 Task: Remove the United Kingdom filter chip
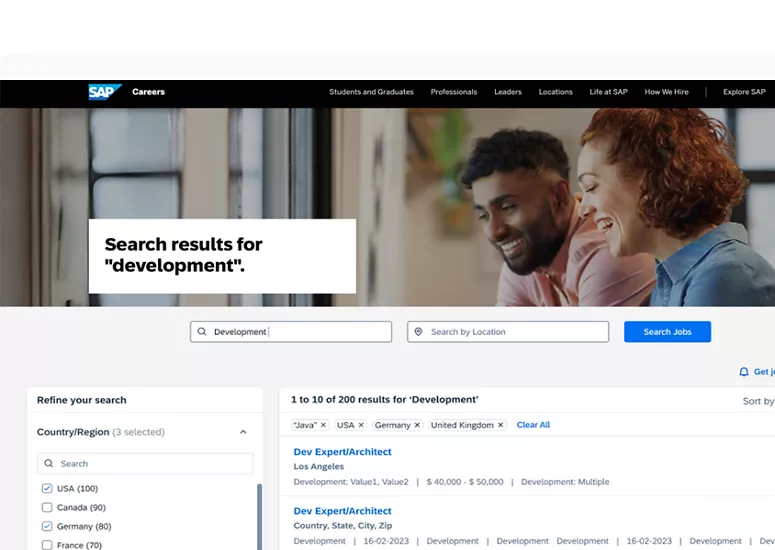501,425
